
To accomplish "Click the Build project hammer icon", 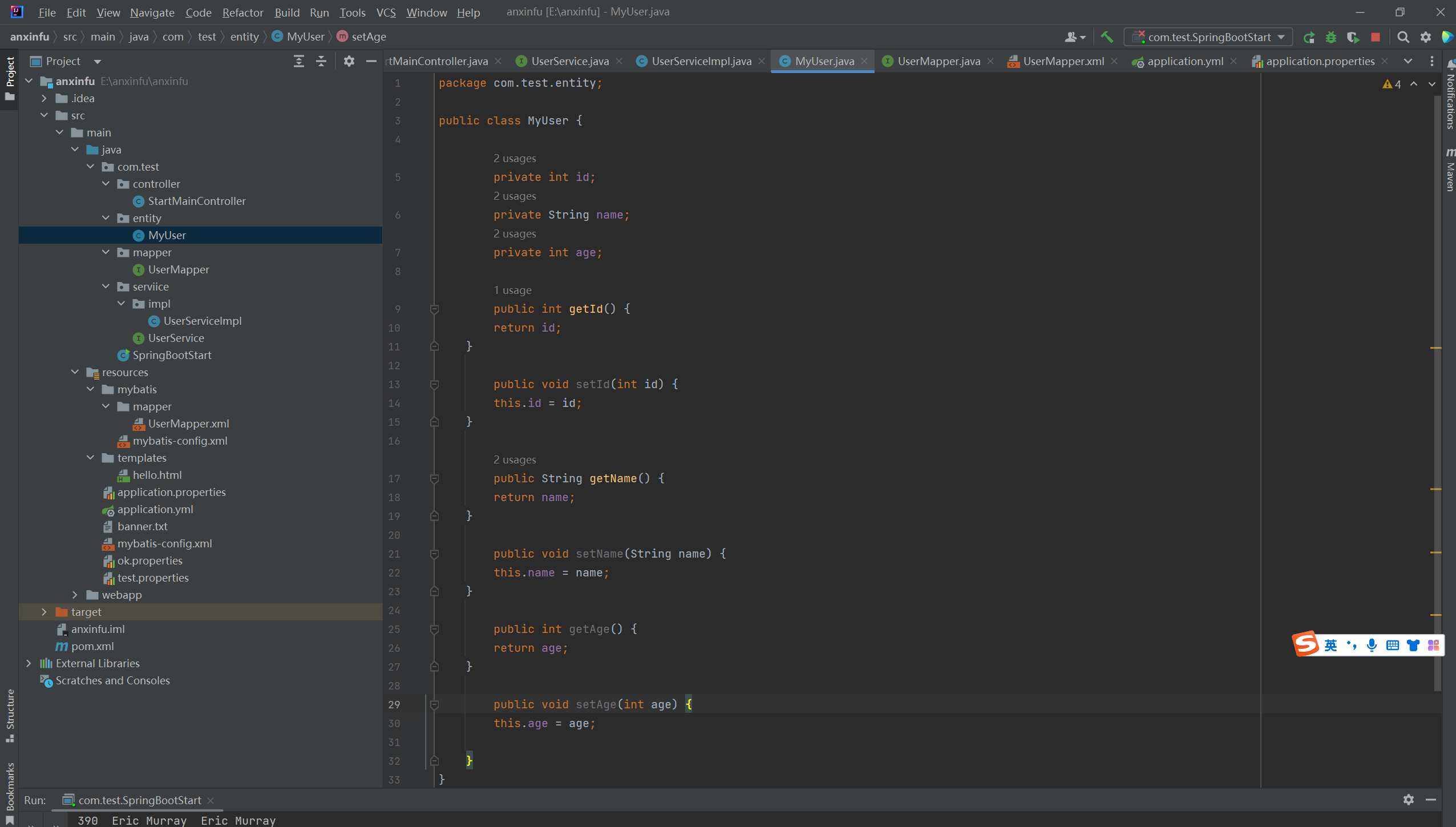I will 1106,37.
